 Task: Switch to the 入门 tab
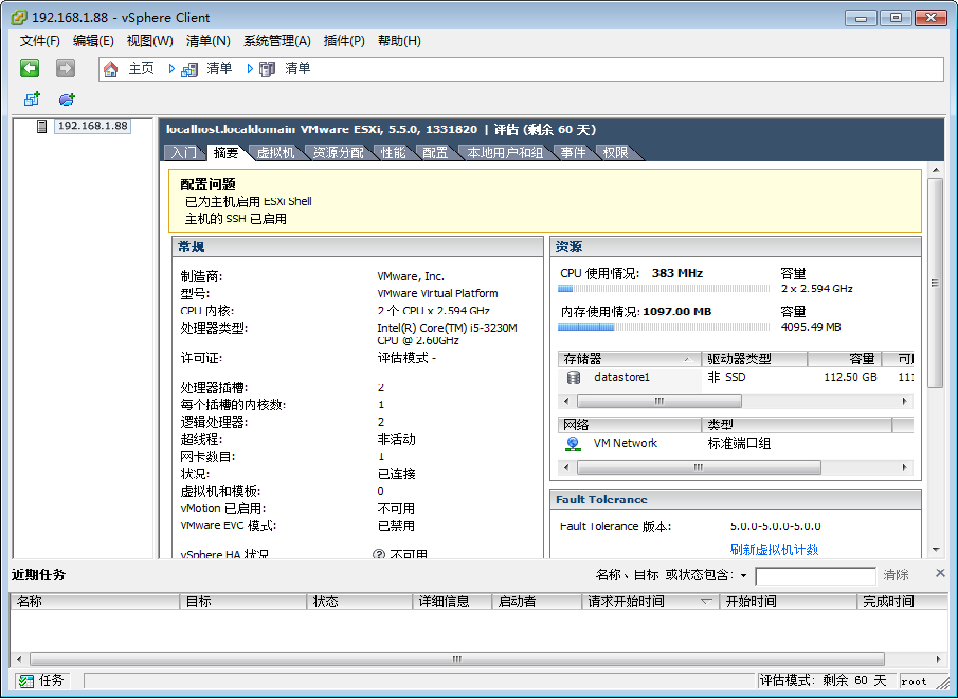pos(184,153)
